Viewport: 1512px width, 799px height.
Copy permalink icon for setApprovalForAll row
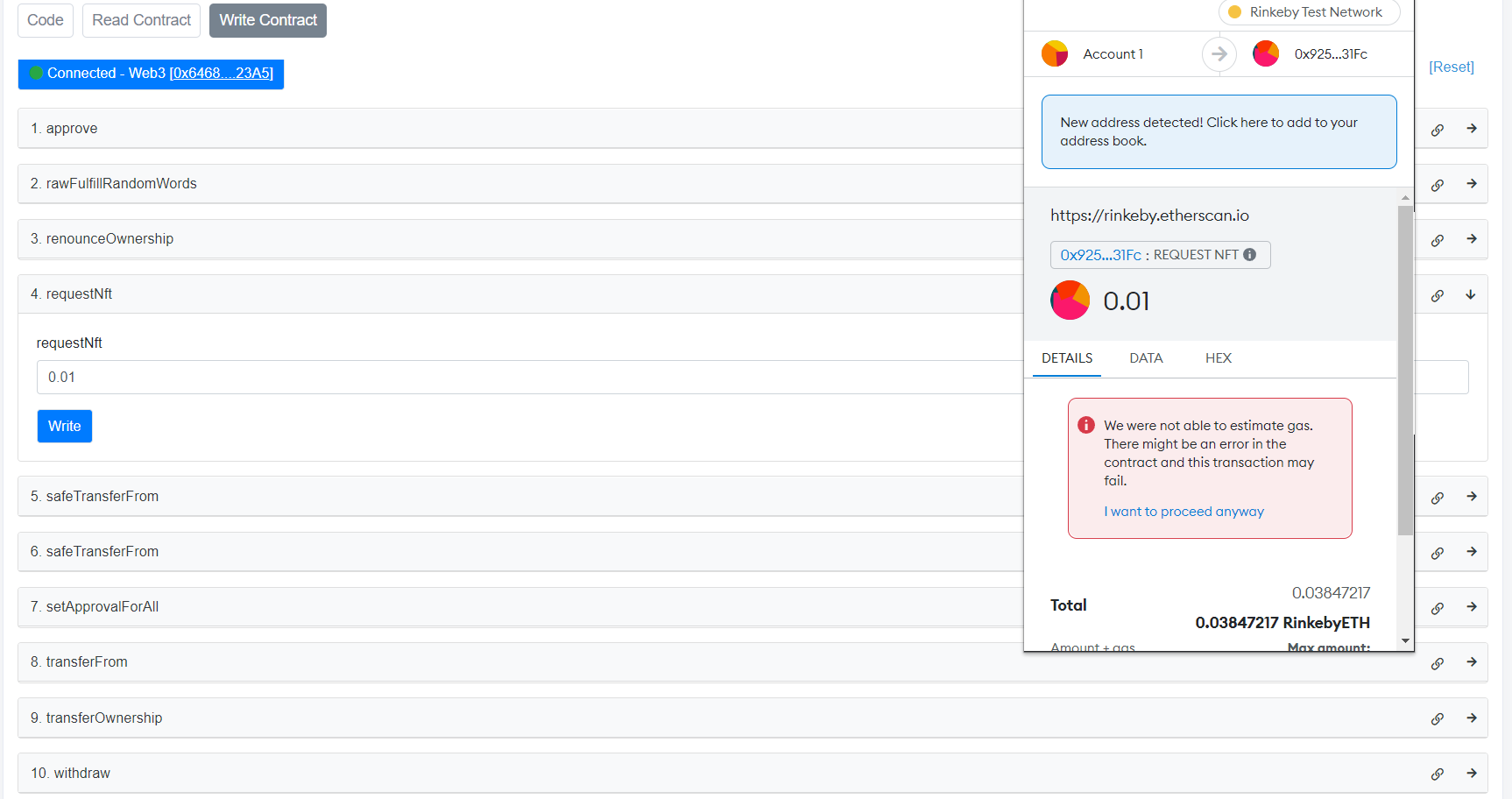[1438, 608]
